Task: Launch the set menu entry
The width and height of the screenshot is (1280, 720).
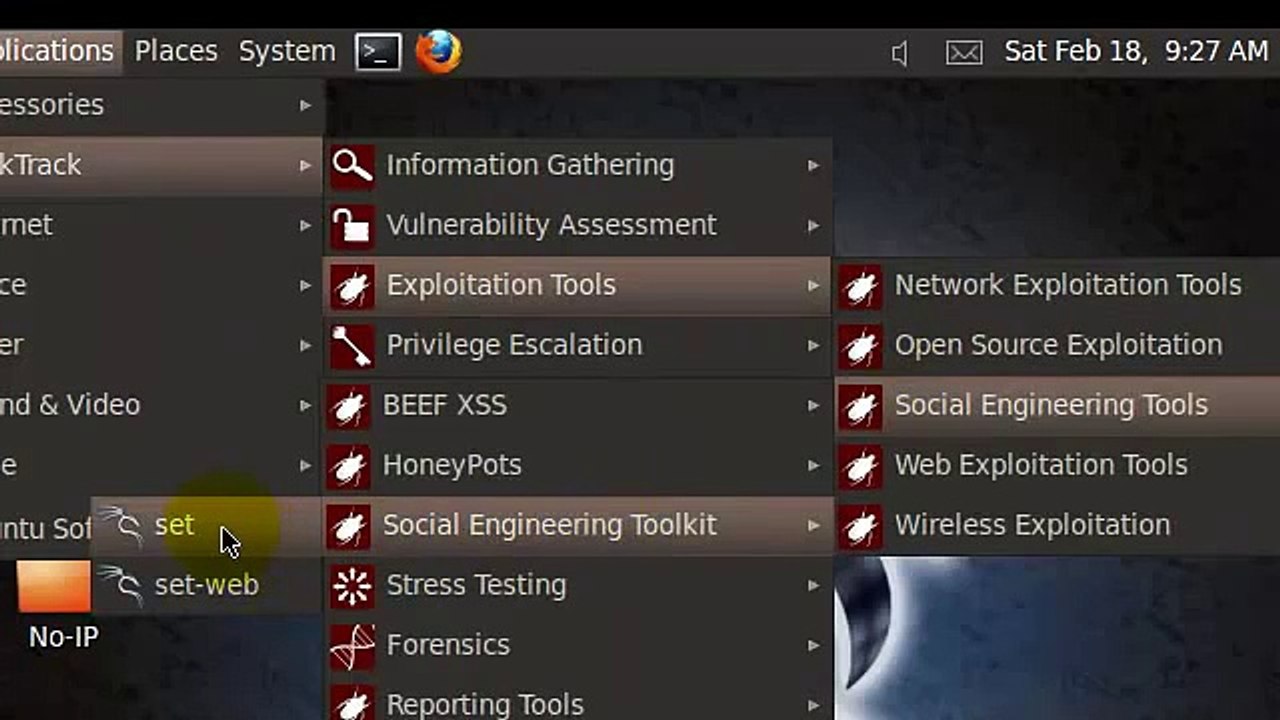Action: pos(207,525)
